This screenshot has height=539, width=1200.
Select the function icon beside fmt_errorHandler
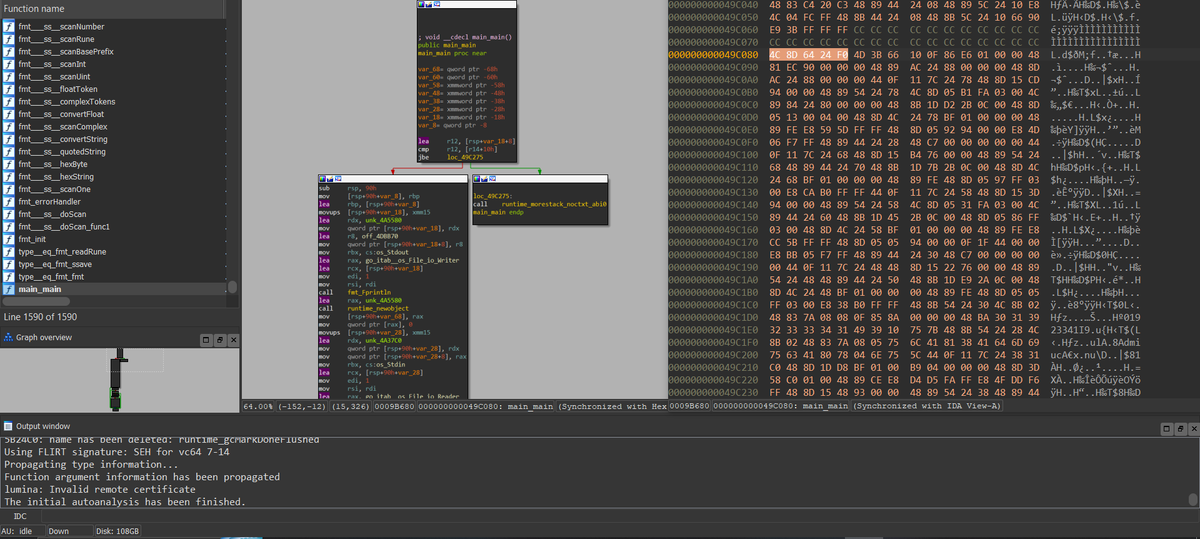tap(9, 202)
